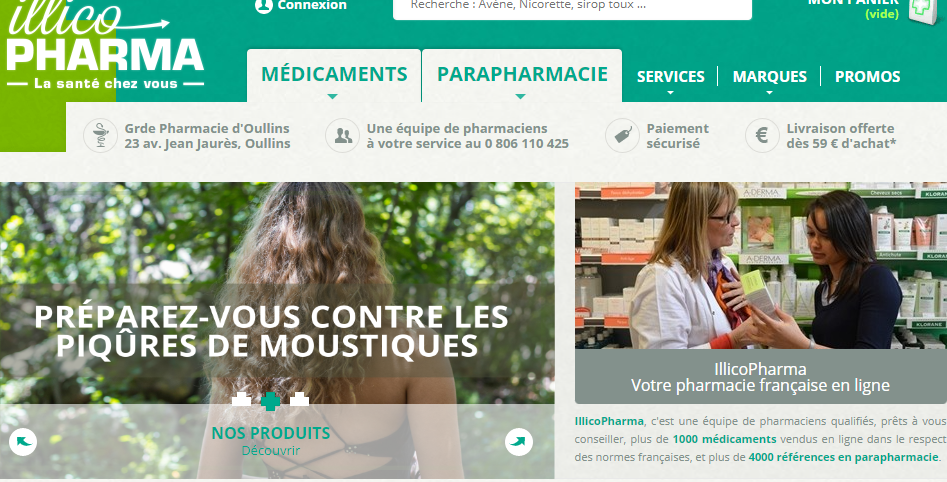Expand the Parapharmacie dropdown arrow
The image size is (947, 482).
[x=521, y=96]
